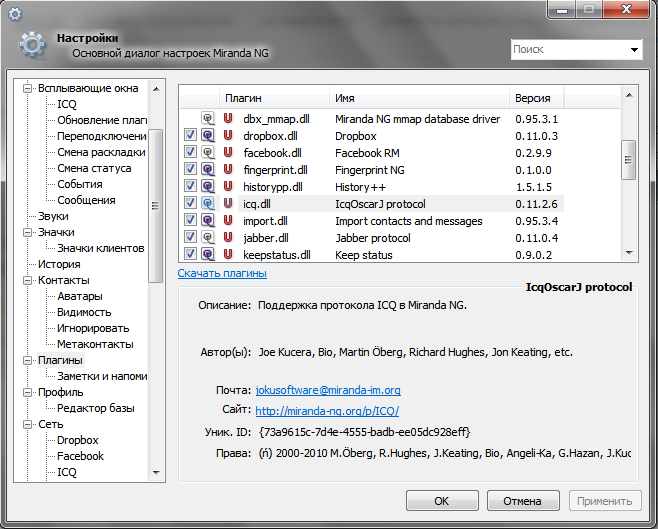
Task: Disable the import.dll plugin checkbox
Action: 190,220
